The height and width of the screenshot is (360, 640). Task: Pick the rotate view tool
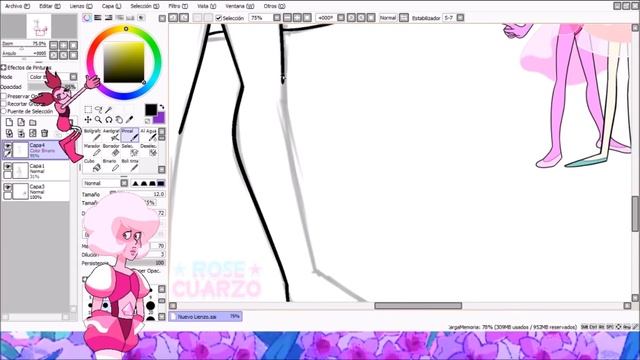coord(109,120)
